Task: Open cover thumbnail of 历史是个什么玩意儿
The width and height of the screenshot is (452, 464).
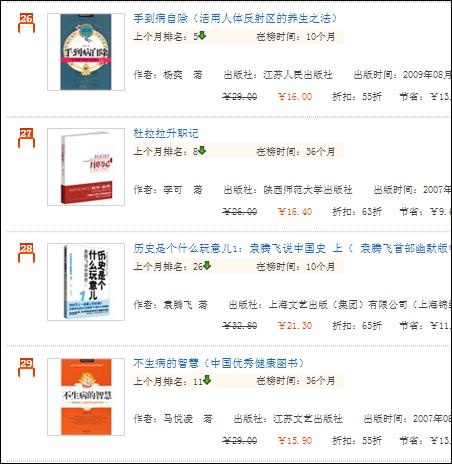Action: coord(86,282)
